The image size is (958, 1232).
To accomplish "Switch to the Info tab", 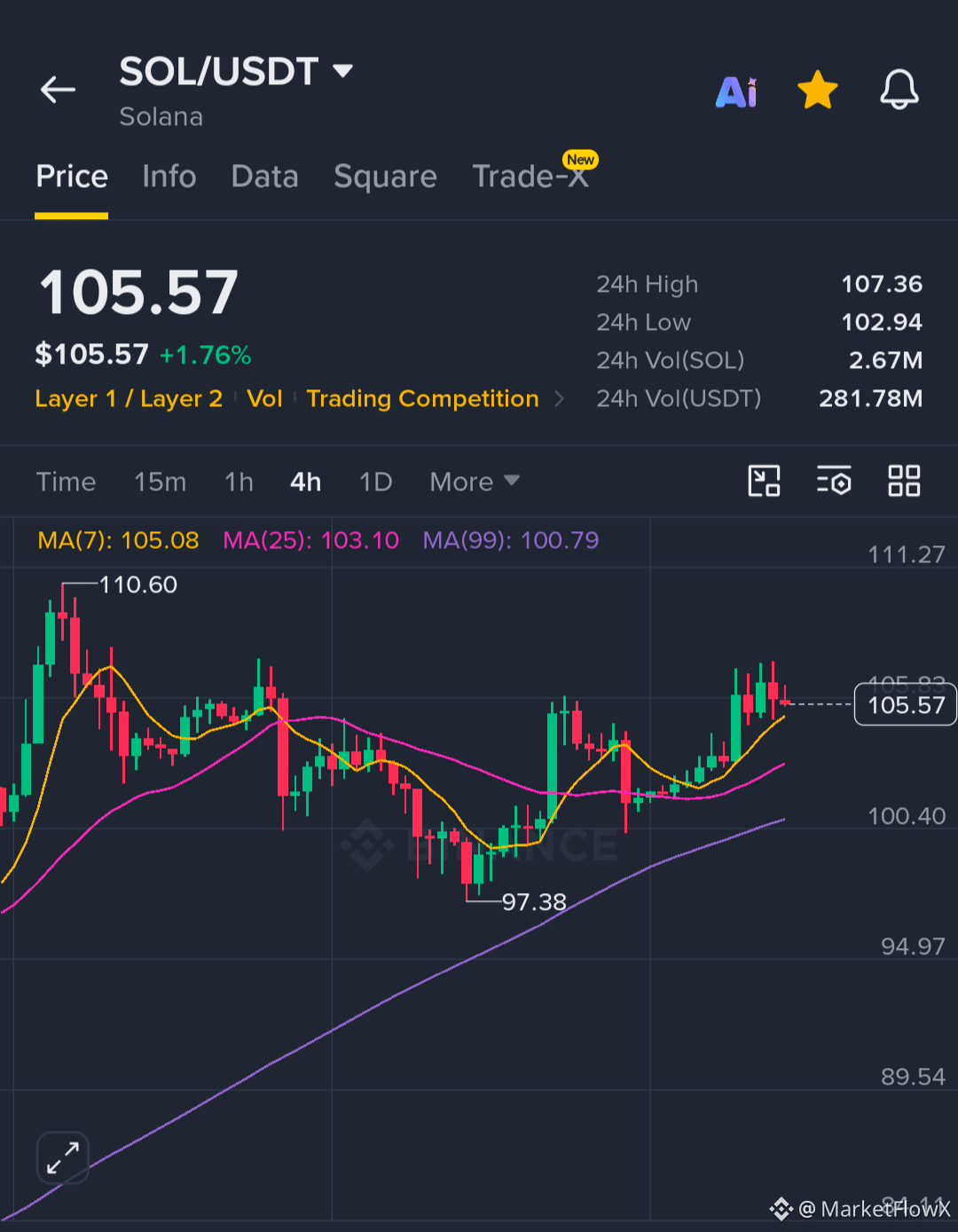I will click(169, 177).
